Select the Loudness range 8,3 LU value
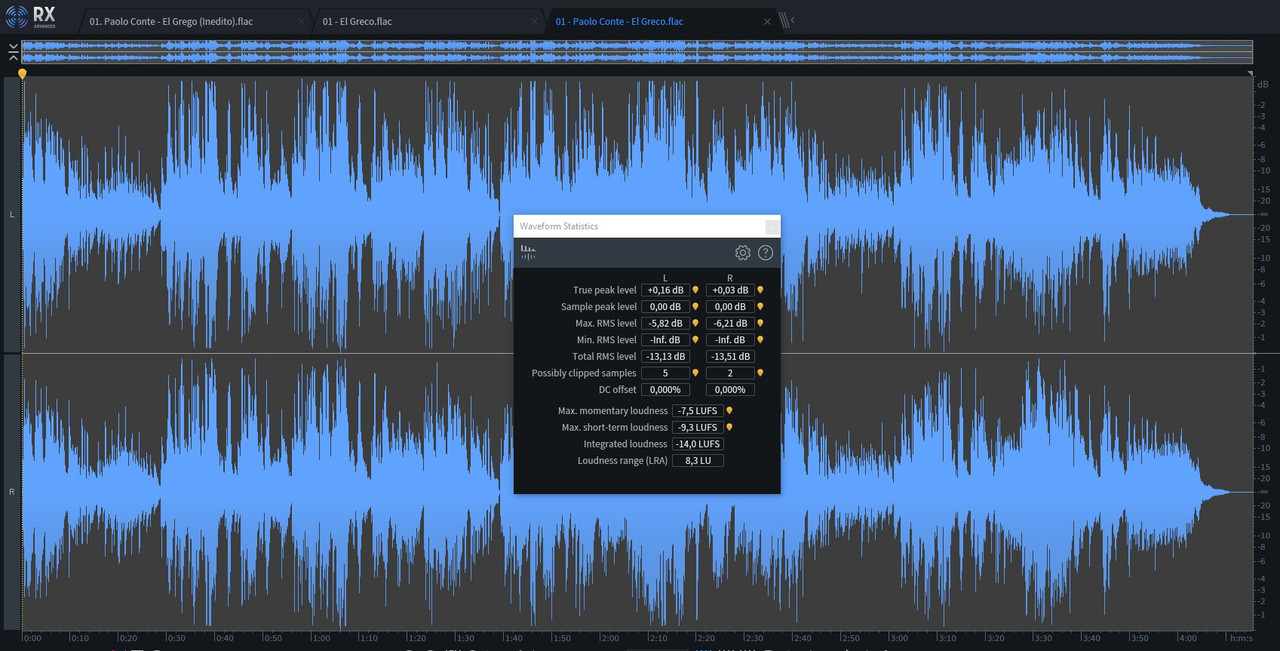 coord(698,460)
